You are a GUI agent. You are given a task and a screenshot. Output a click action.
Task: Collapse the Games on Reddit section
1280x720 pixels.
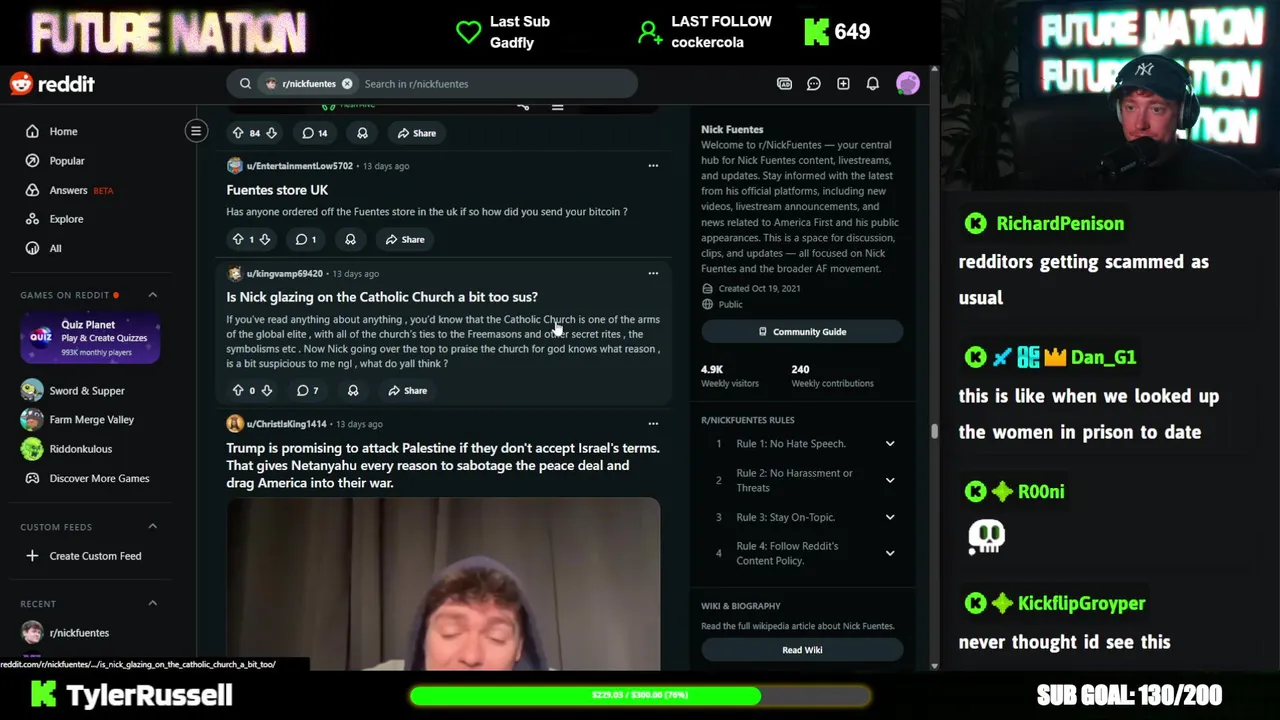(x=153, y=295)
